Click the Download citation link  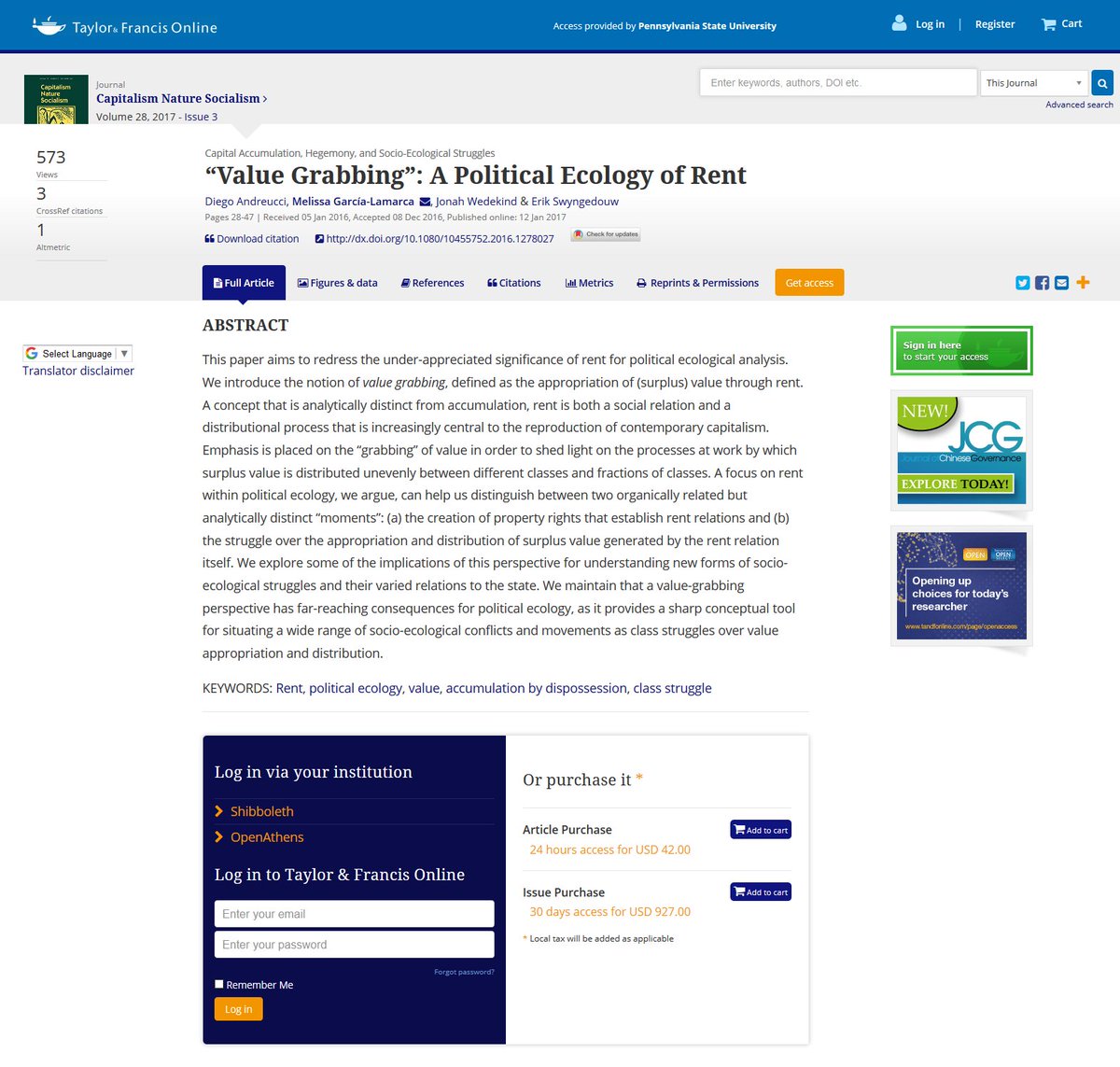click(x=252, y=239)
